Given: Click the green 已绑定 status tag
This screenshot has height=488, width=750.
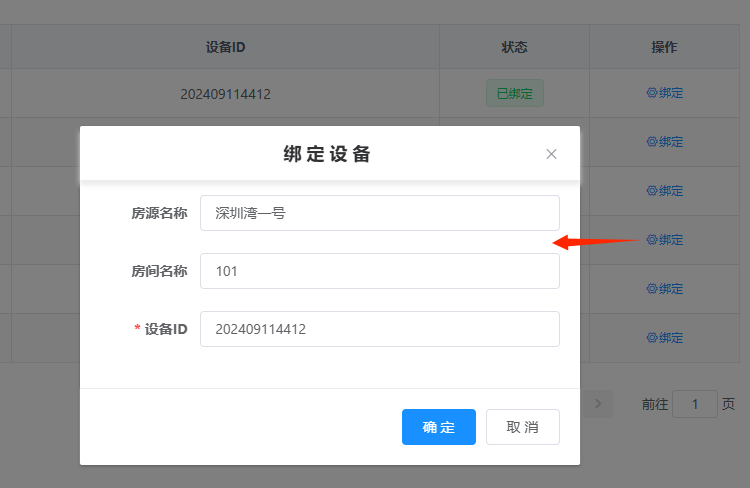Looking at the screenshot, I should 514,94.
